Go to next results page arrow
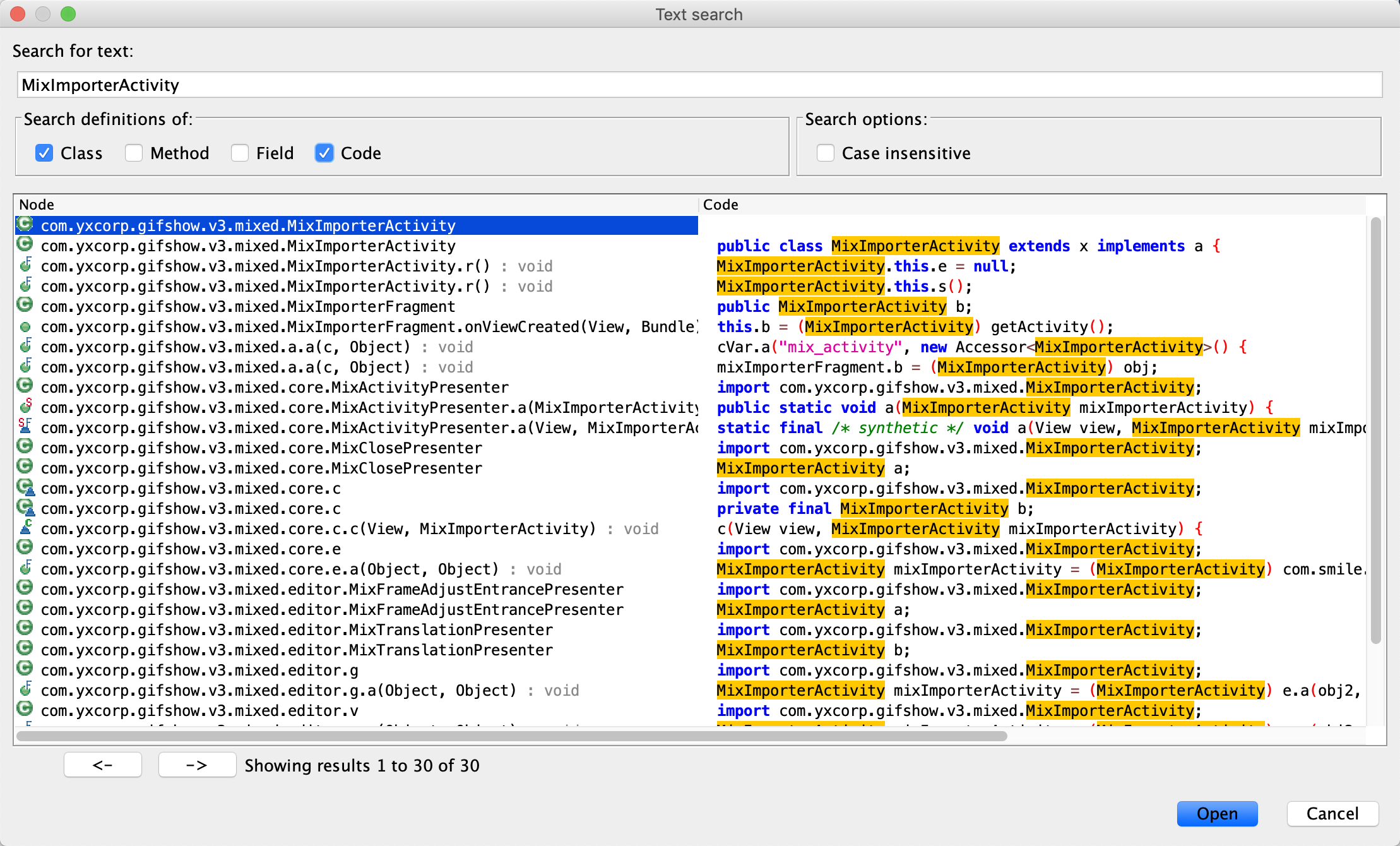1400x846 pixels. (x=197, y=765)
